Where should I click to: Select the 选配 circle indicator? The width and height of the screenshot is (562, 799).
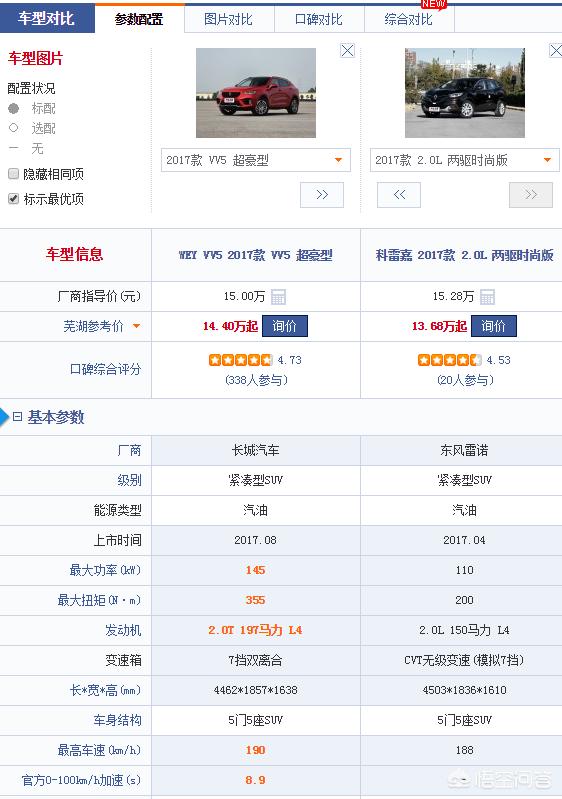(14, 128)
